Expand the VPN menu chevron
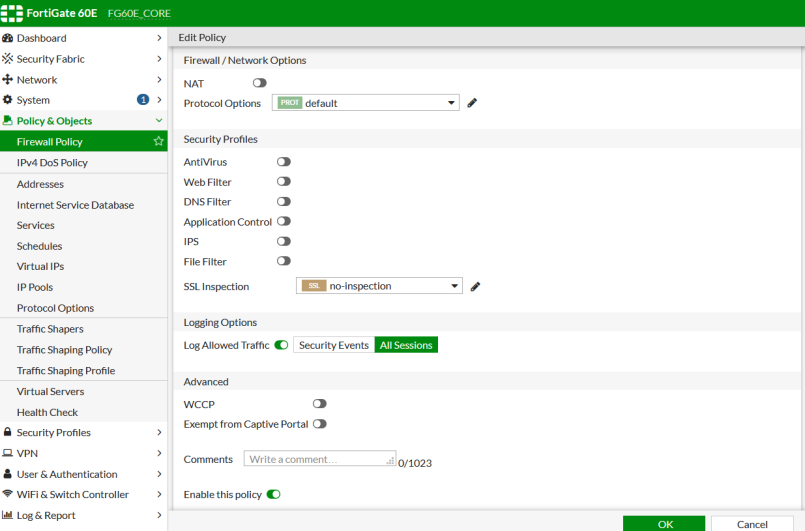The height and width of the screenshot is (531, 805). pos(159,453)
